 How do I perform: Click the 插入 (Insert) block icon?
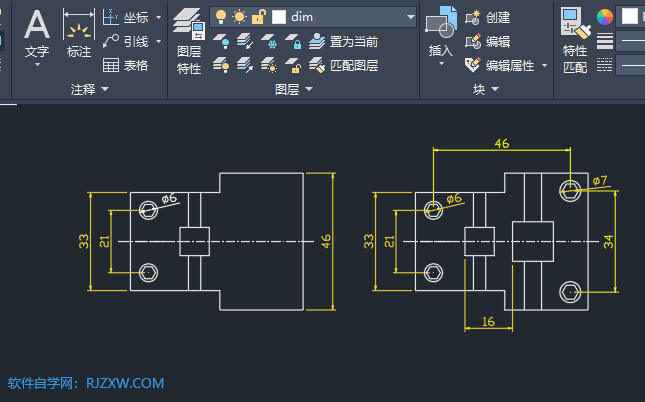click(x=441, y=28)
